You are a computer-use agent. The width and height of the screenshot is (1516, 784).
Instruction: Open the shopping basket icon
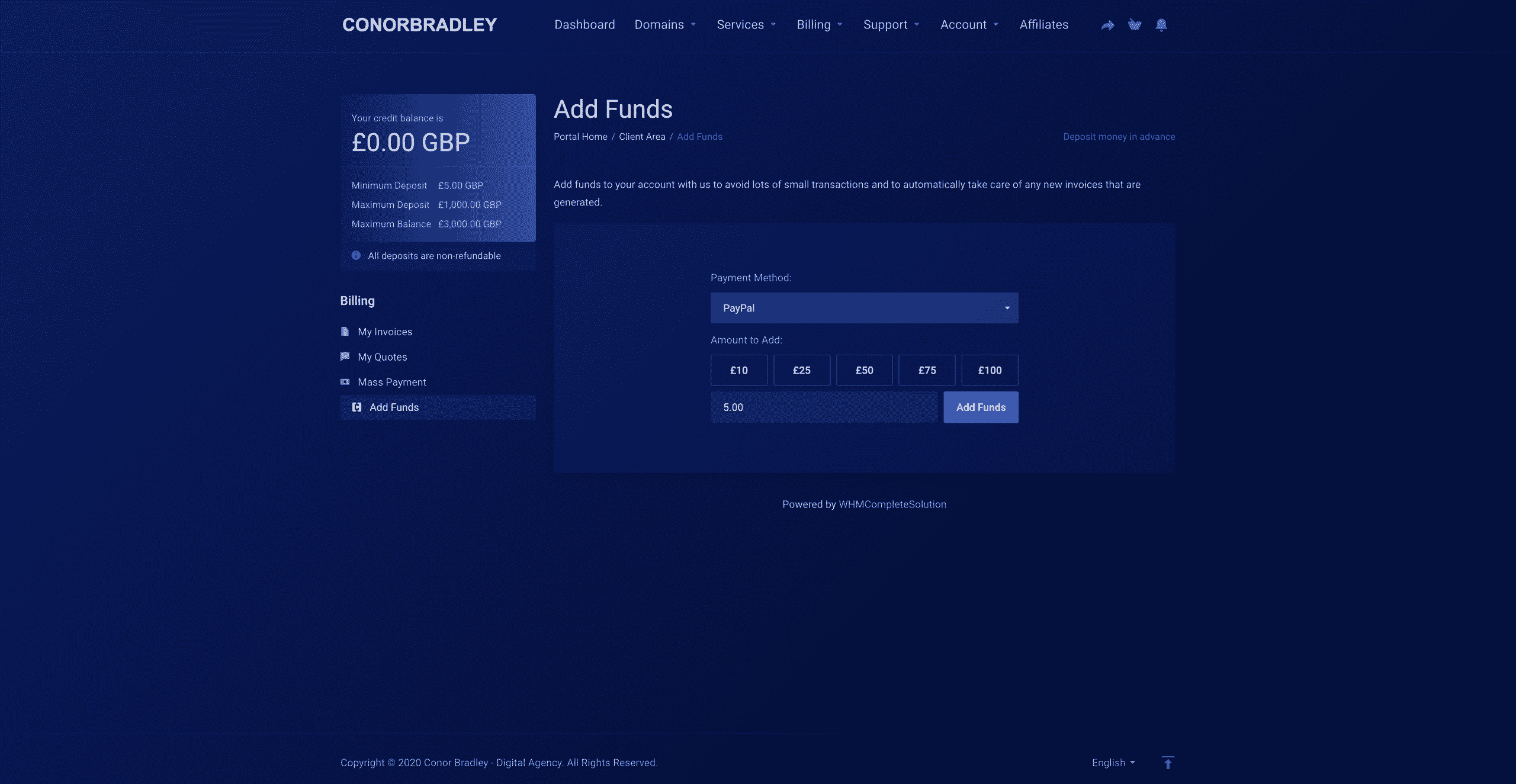pyautogui.click(x=1134, y=25)
